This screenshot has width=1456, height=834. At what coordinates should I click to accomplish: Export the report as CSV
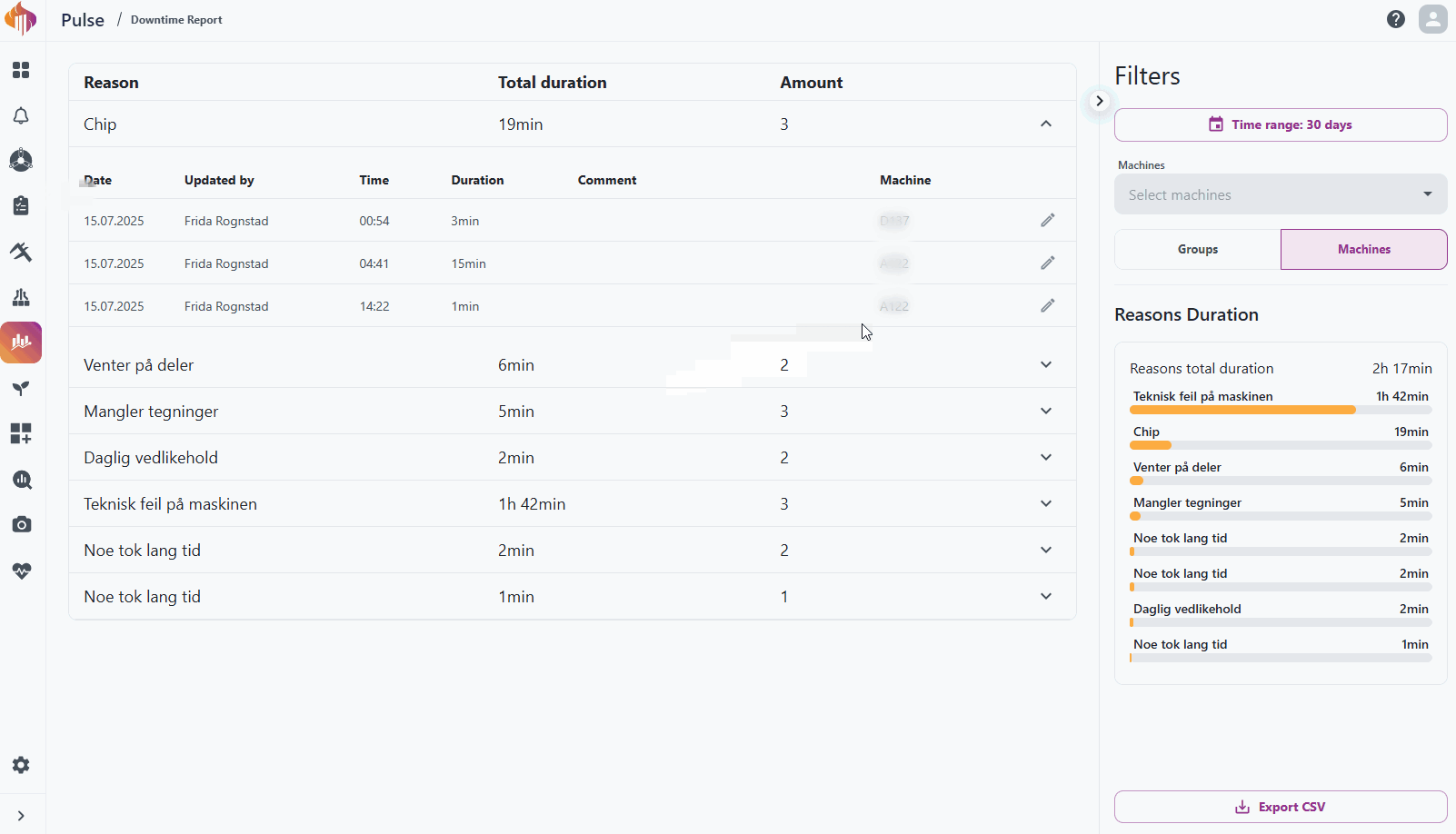(x=1280, y=807)
